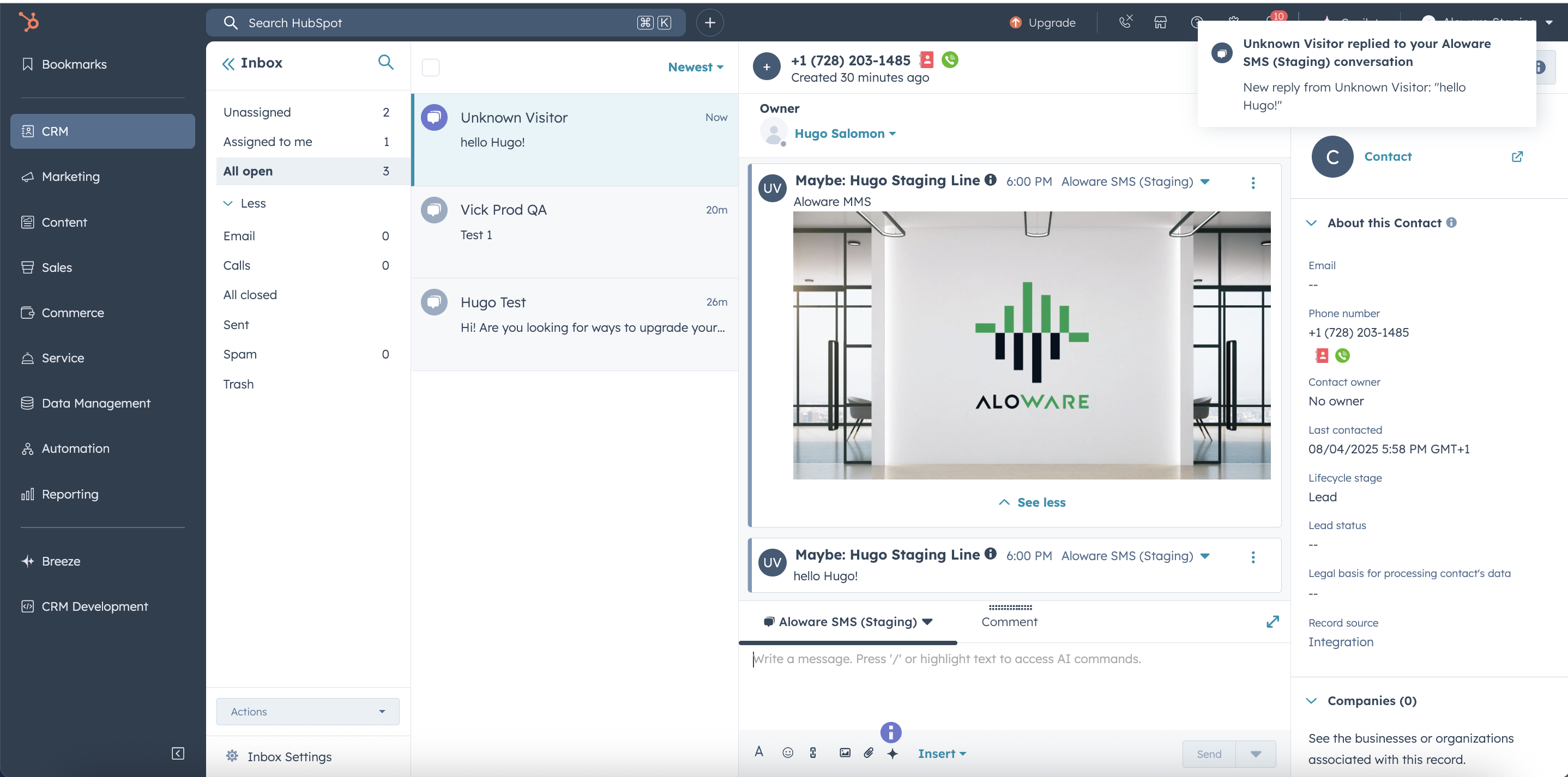The height and width of the screenshot is (777, 1568).
Task: Insert a snippet with the bracket icon
Action: coord(812,753)
